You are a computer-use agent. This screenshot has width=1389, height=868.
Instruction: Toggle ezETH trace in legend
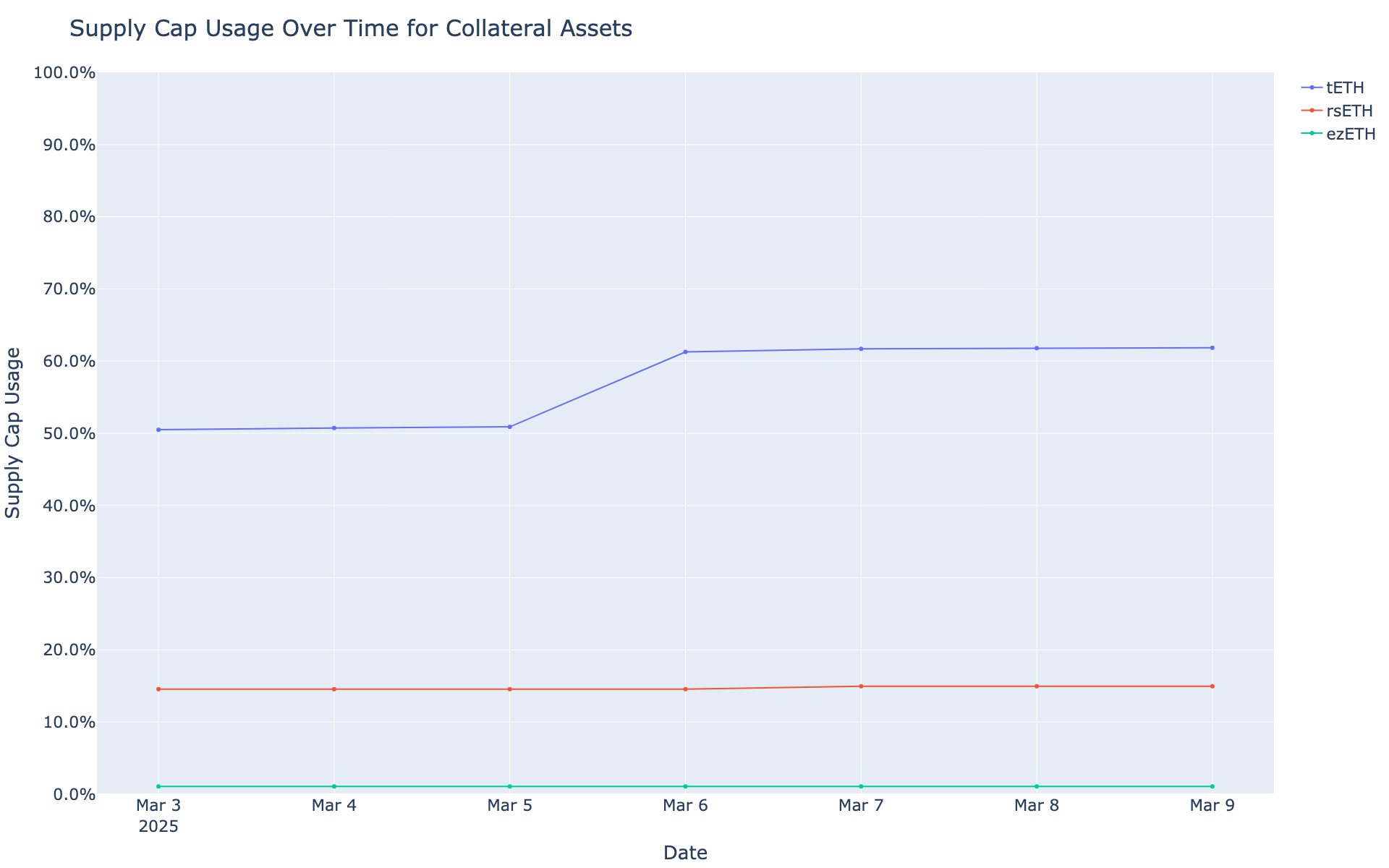[x=1338, y=134]
